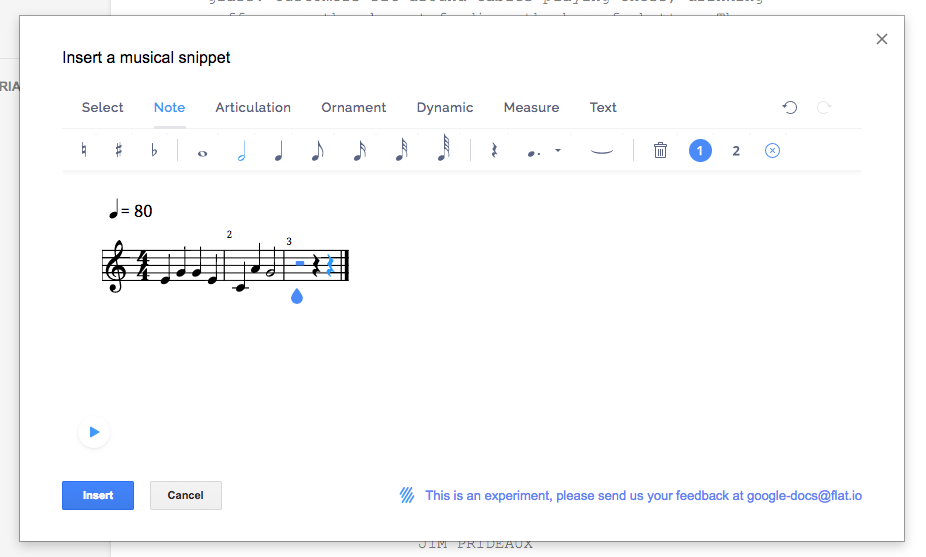Add a tie using the tie icon
The height and width of the screenshot is (557, 926).
601,151
